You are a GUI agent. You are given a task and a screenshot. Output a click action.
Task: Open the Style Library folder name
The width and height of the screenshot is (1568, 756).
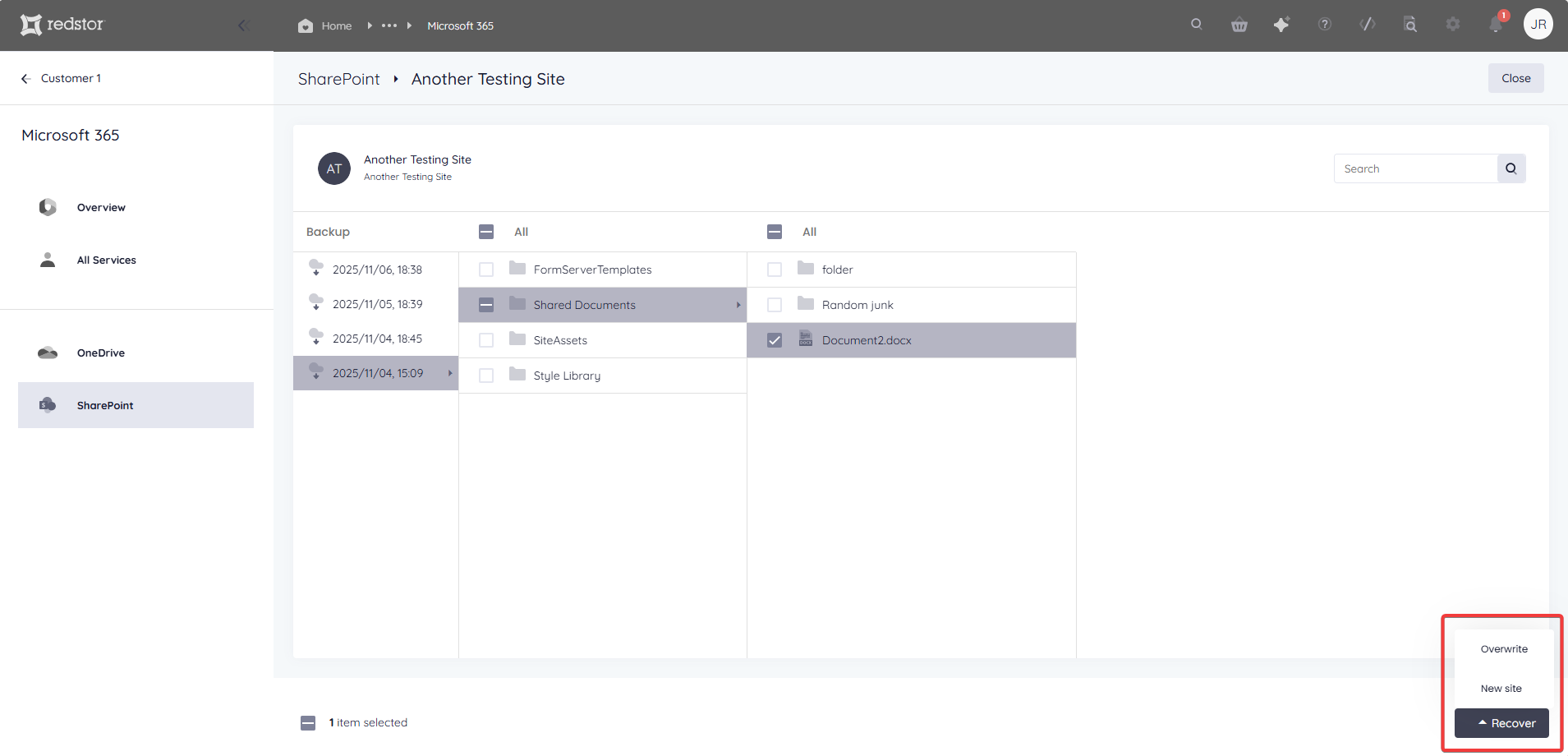click(567, 376)
